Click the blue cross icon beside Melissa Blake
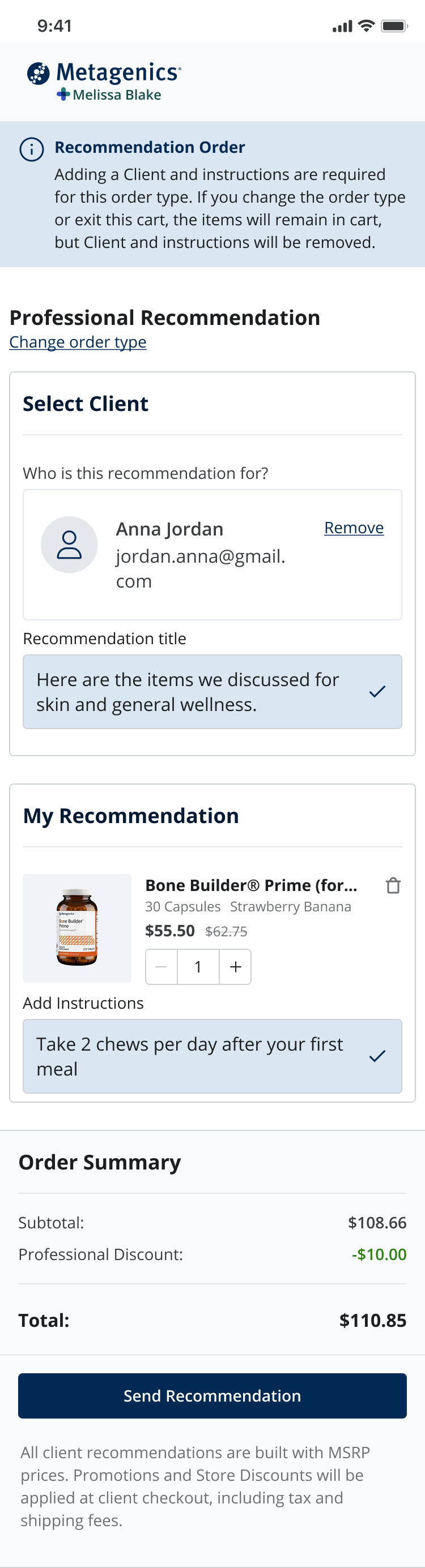 coord(63,95)
